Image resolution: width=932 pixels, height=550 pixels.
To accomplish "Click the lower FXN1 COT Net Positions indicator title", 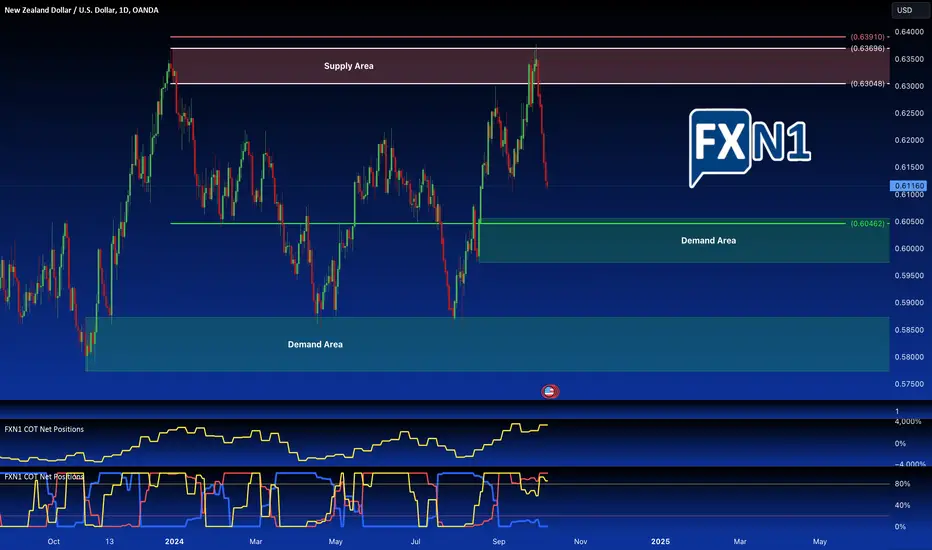I will click(x=44, y=477).
